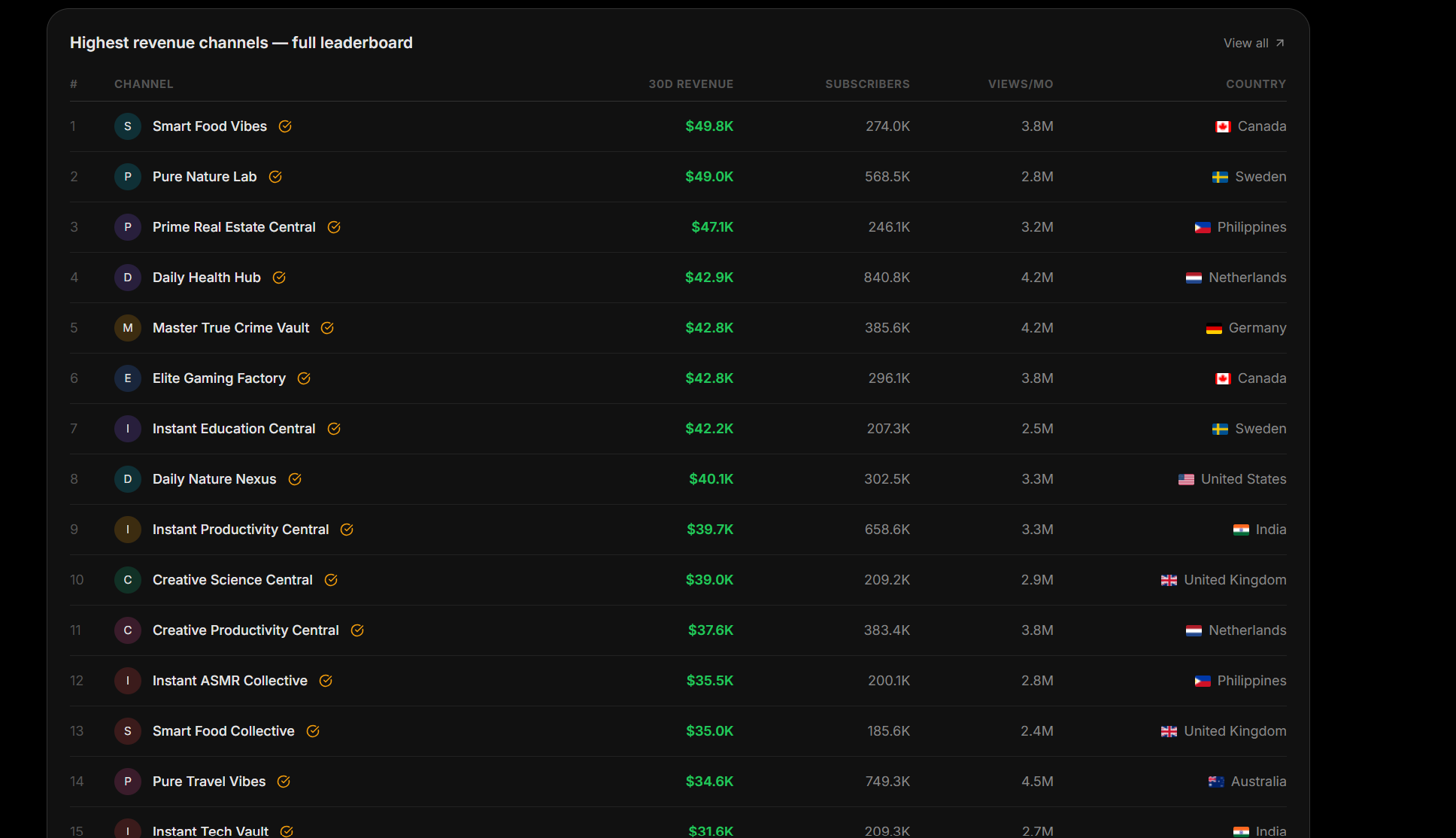Click the United Kingdom flag for Creative Science Central
Image resolution: width=1456 pixels, height=838 pixels.
point(1169,580)
